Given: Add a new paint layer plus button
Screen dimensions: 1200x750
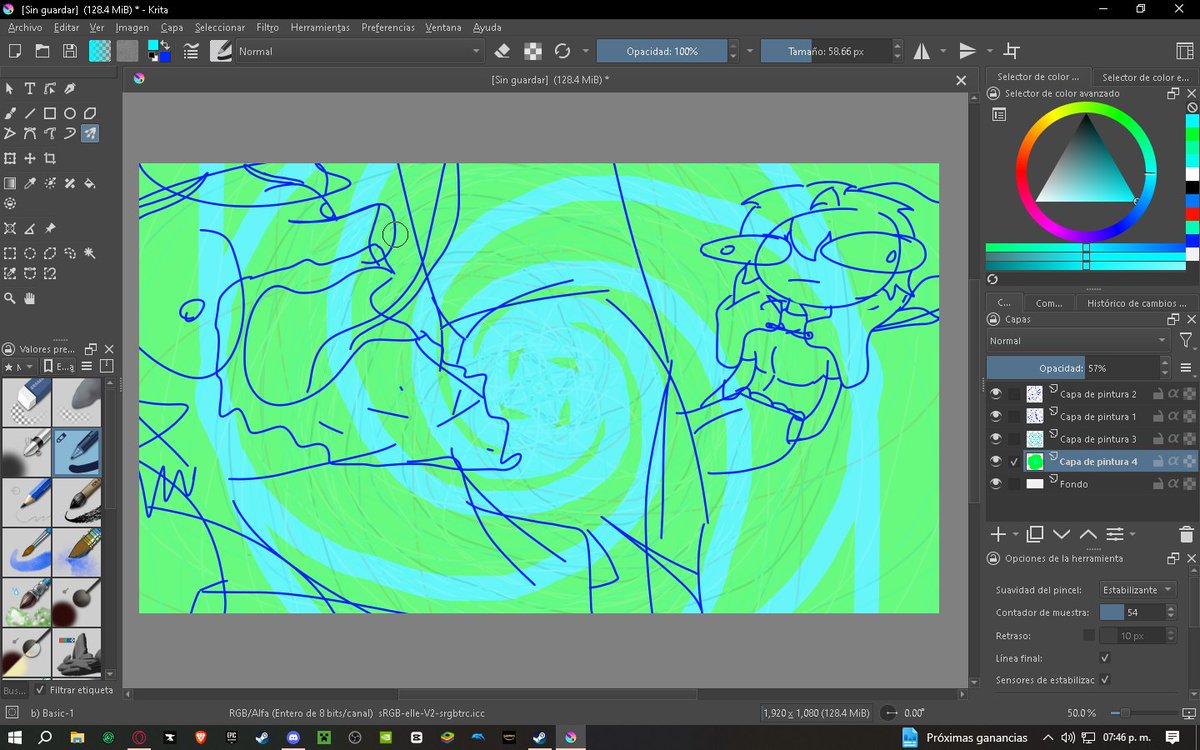Looking at the screenshot, I should (998, 535).
